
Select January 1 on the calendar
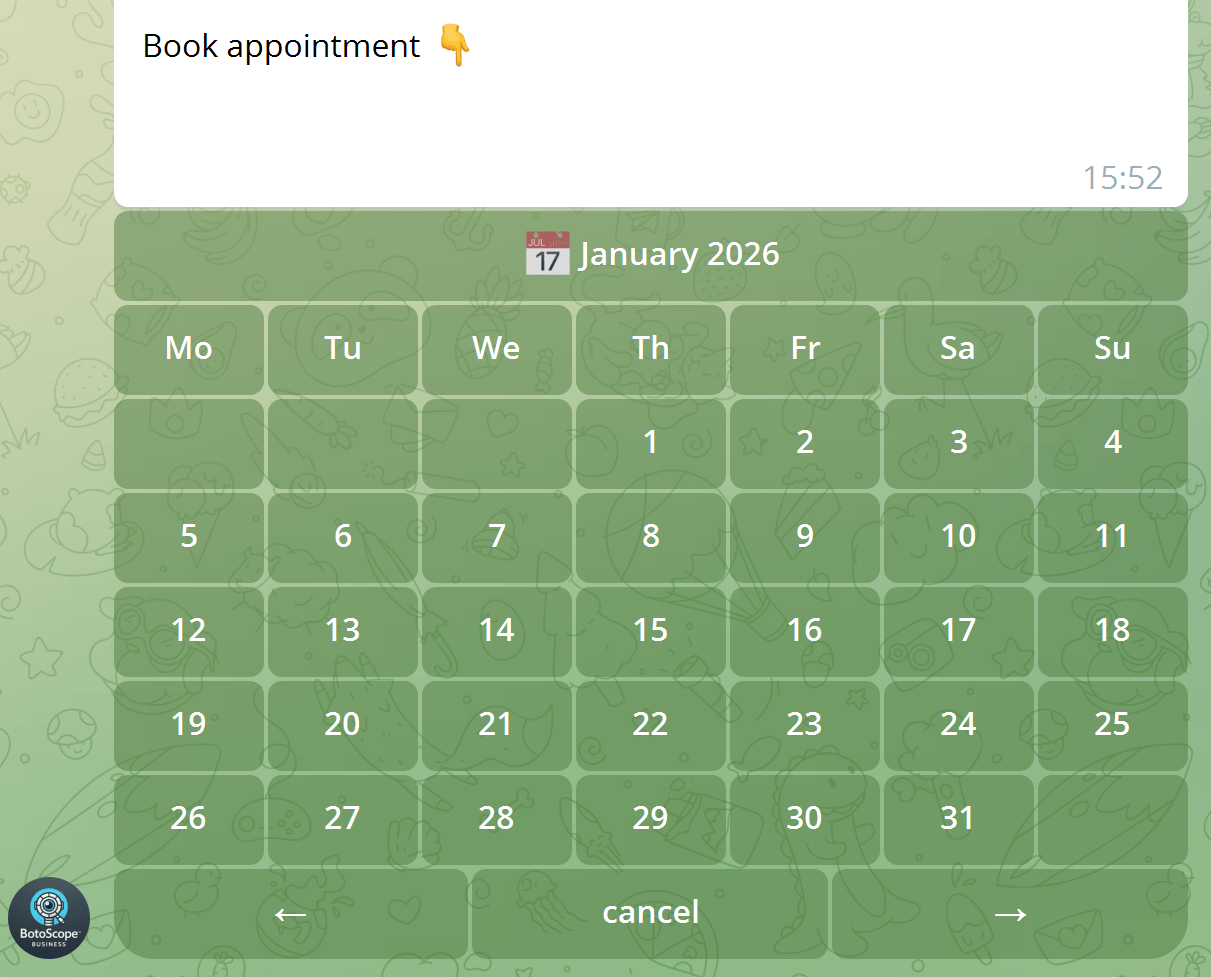tap(651, 441)
